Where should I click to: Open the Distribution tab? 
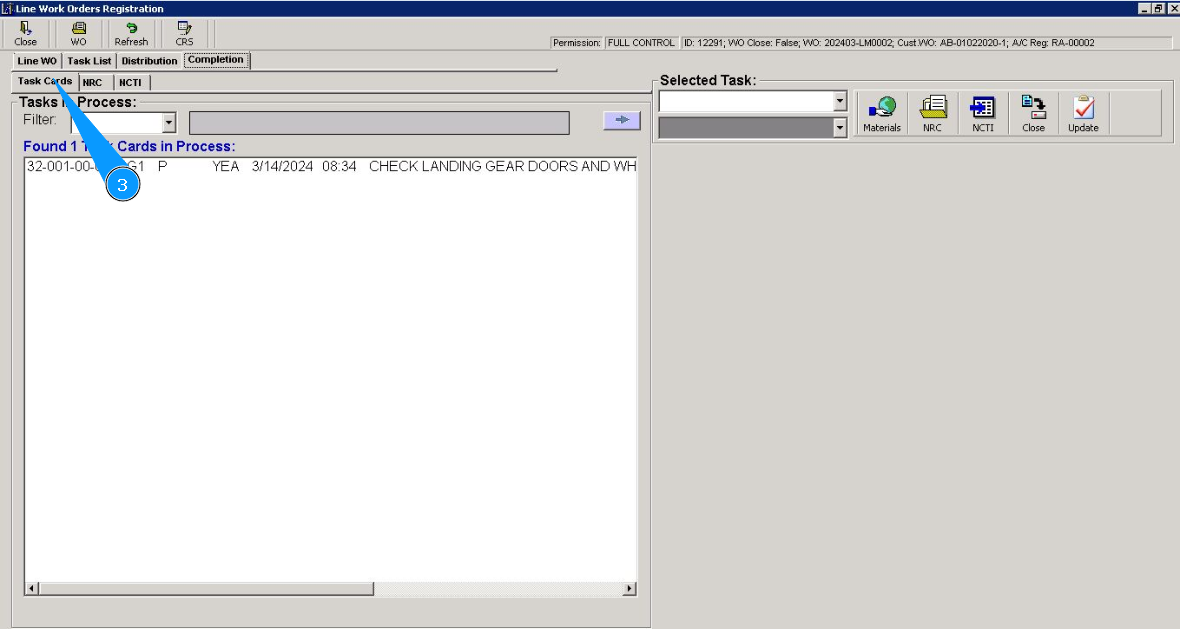point(149,61)
